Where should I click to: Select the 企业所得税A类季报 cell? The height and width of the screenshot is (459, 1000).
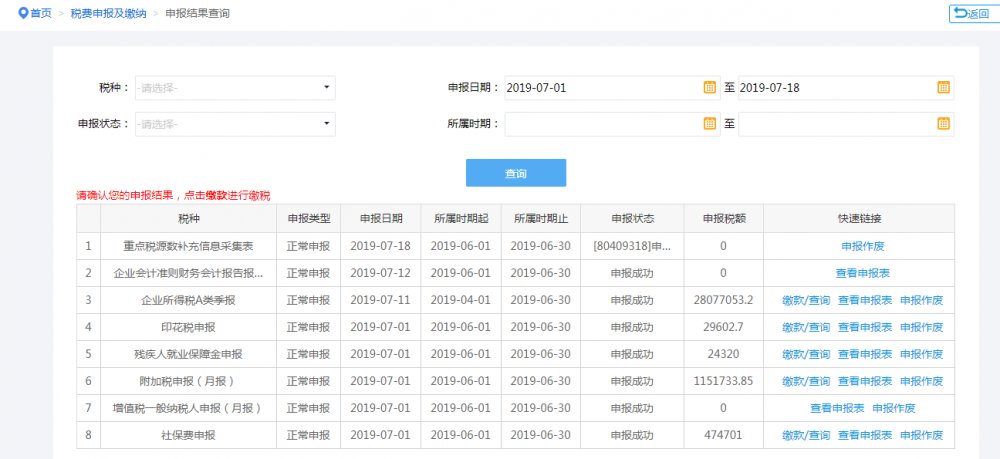coord(188,300)
